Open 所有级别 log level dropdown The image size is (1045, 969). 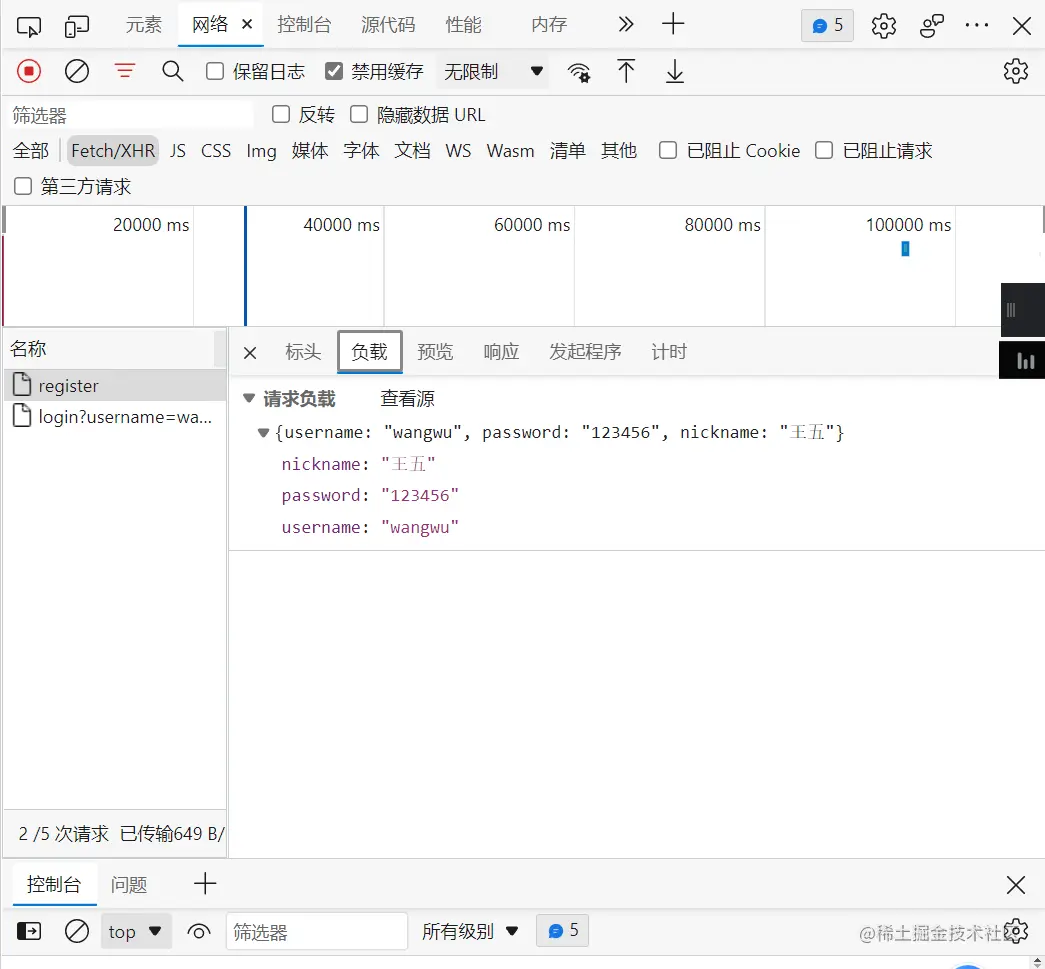(x=470, y=931)
